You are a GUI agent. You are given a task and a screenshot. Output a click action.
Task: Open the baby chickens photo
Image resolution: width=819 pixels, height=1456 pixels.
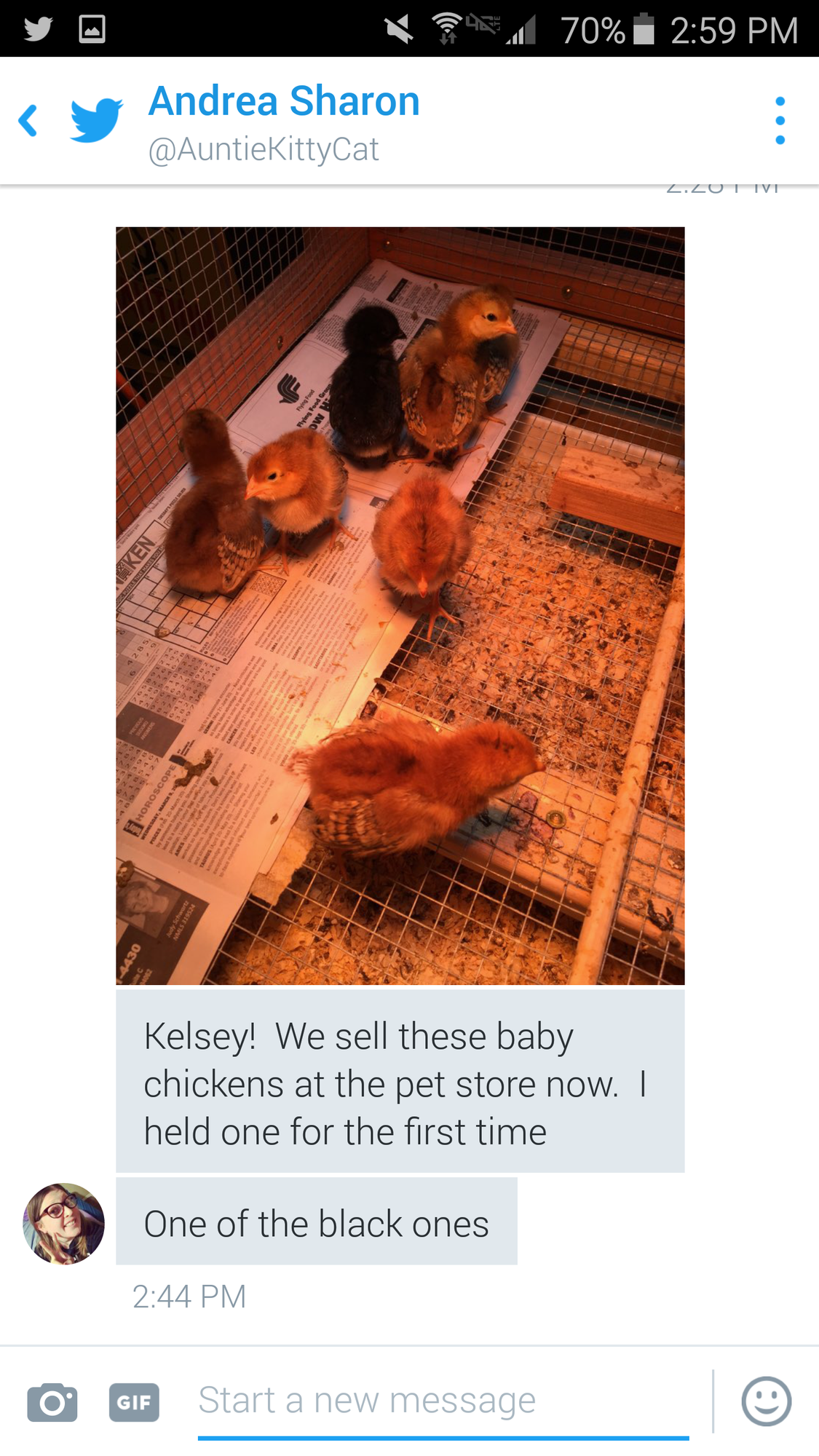pyautogui.click(x=400, y=606)
